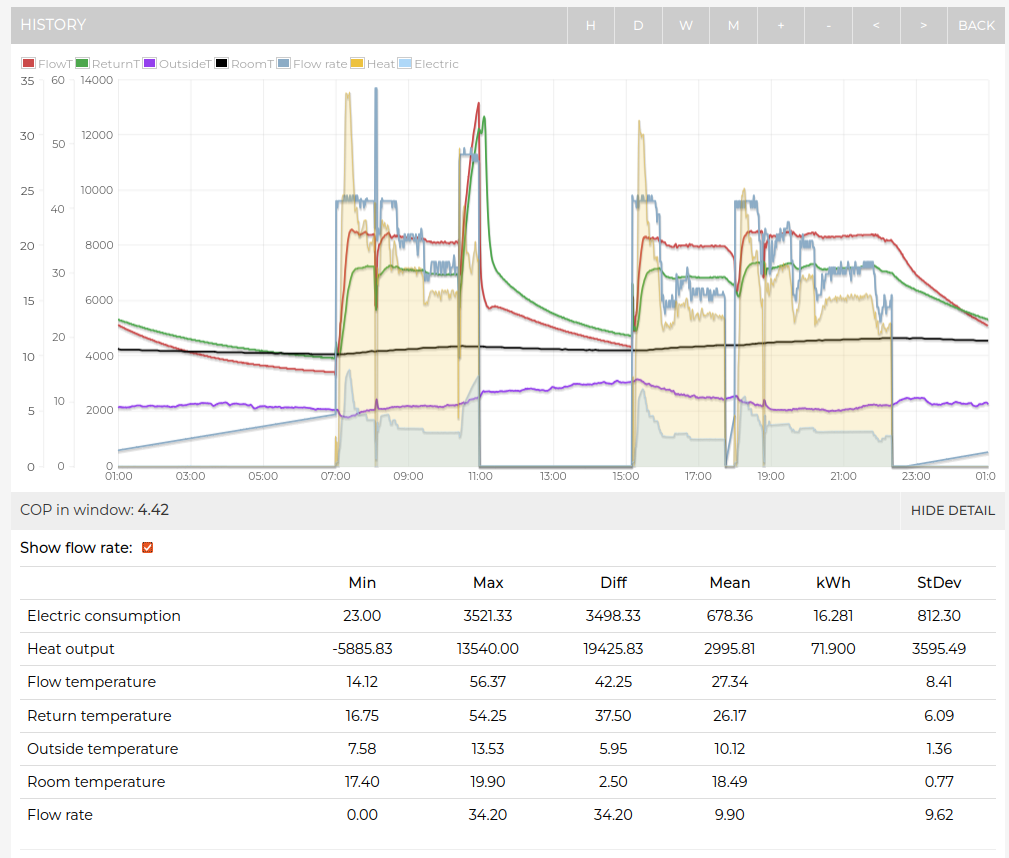Toggle the FlowT series in the legend
This screenshot has height=858, width=1009.
[50, 63]
